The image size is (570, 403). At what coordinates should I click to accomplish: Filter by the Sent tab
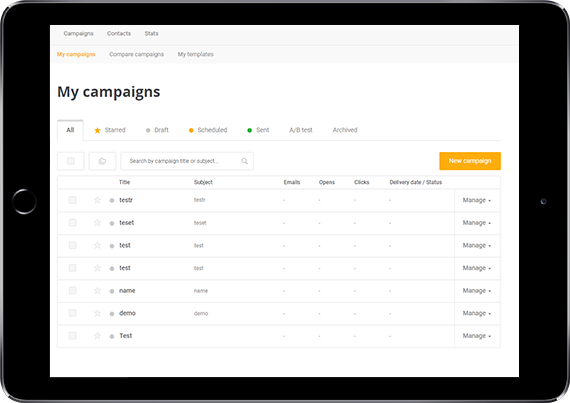[x=258, y=130]
